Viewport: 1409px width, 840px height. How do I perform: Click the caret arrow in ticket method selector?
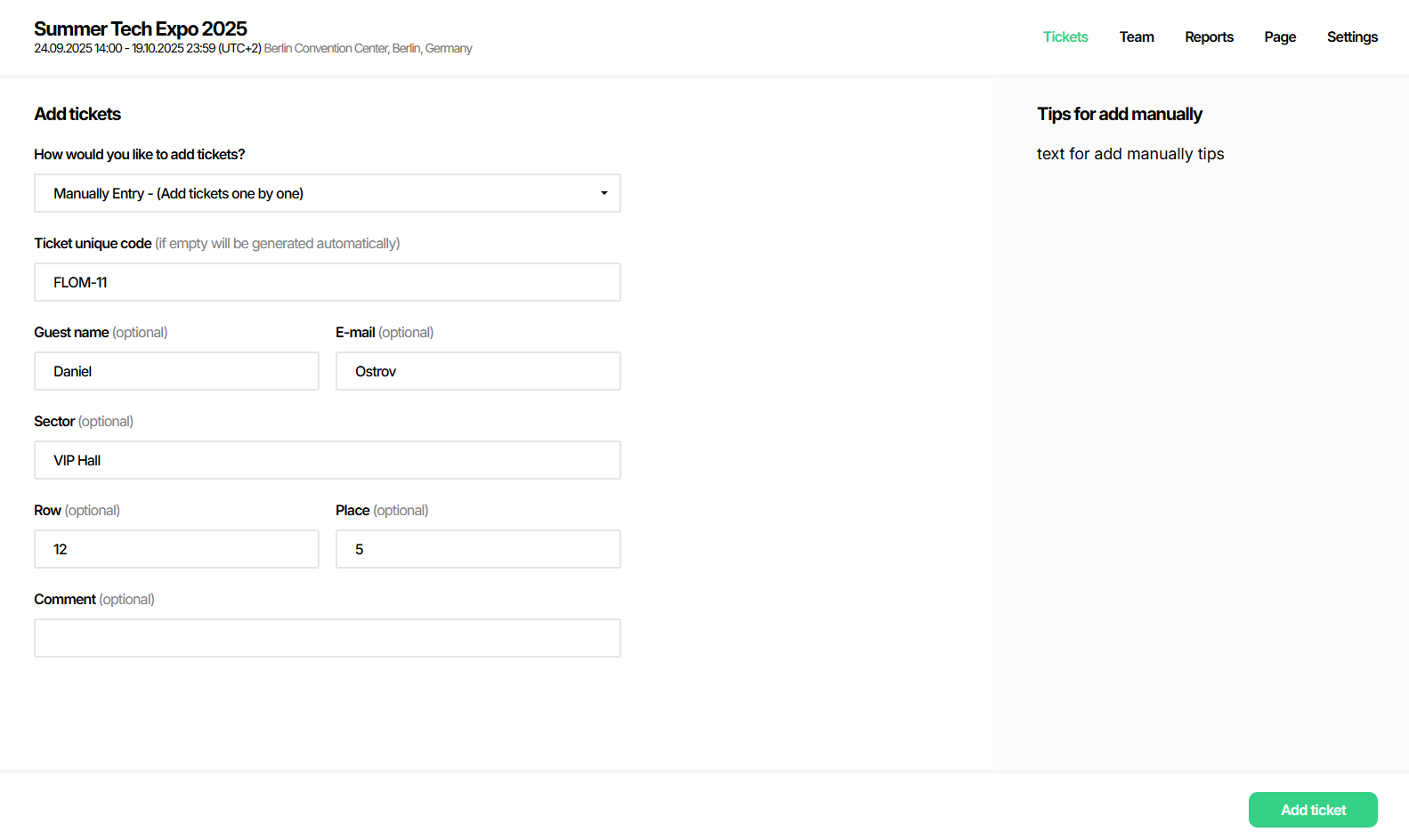[x=604, y=193]
